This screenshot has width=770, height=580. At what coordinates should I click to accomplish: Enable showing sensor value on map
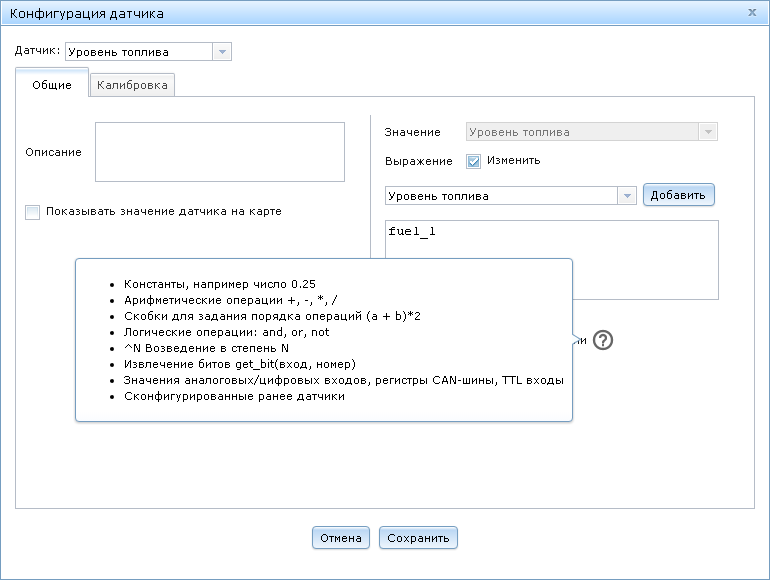[x=33, y=212]
